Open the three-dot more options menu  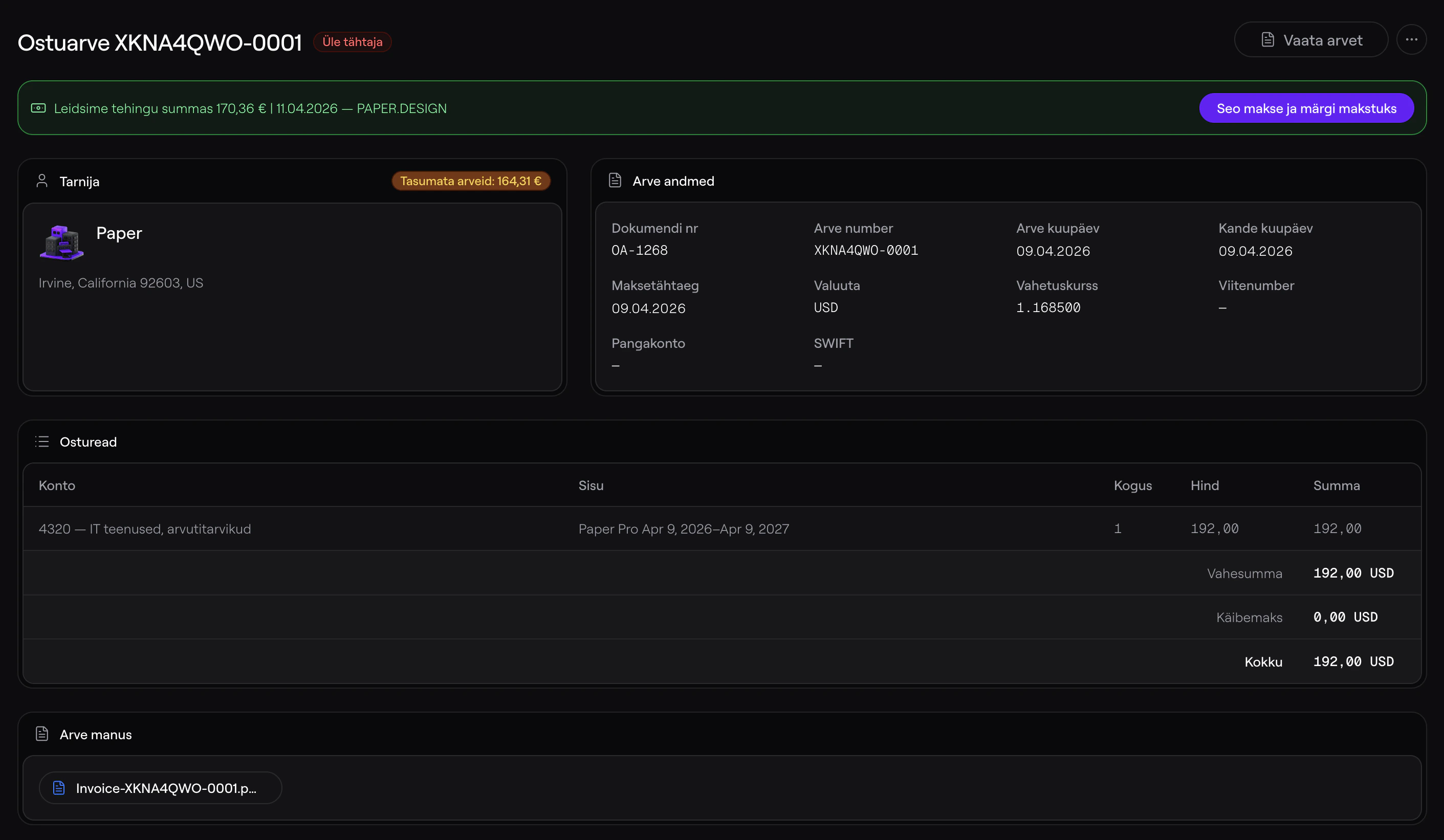(x=1411, y=39)
